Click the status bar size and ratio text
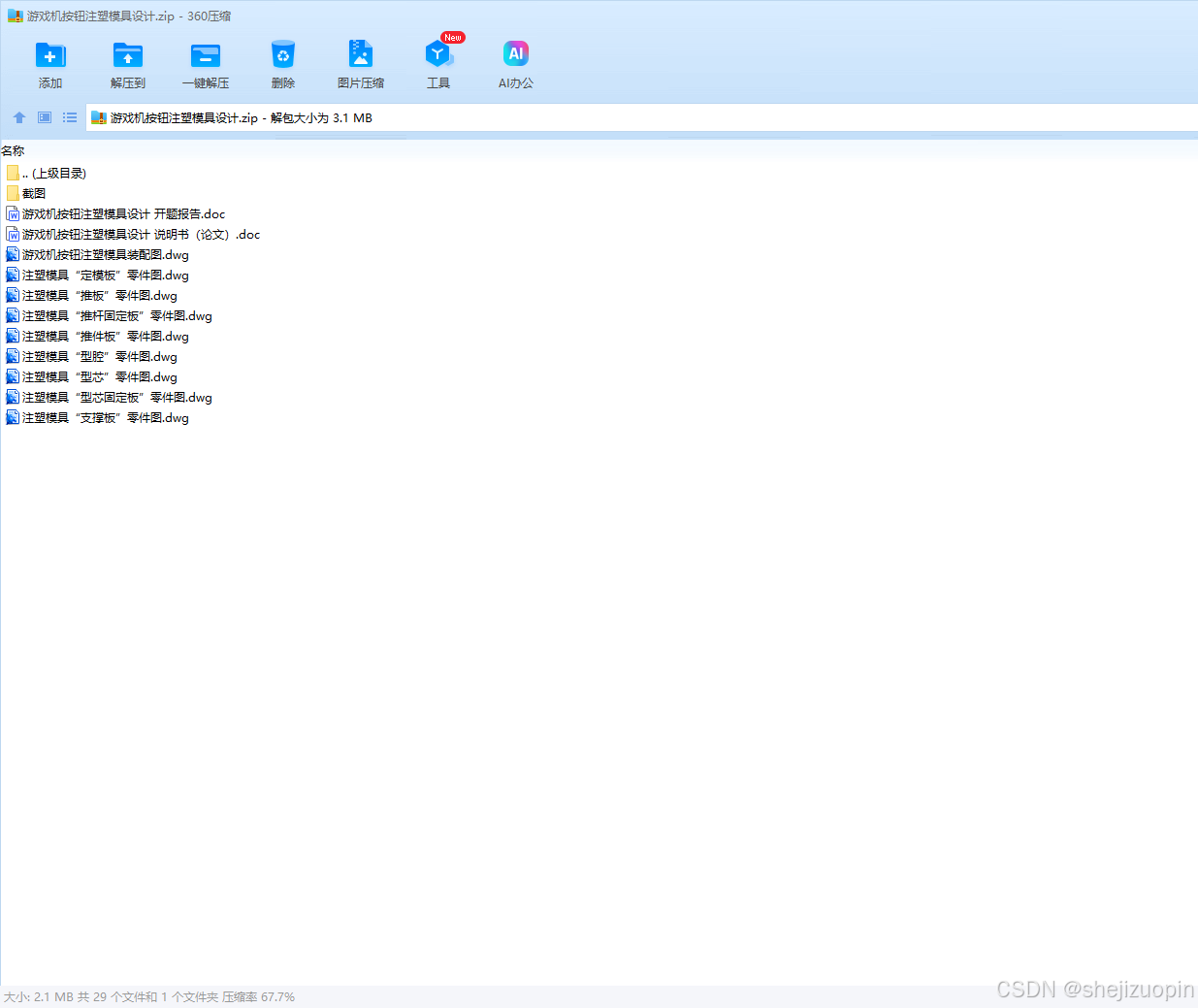1198x1008 pixels. click(149, 996)
